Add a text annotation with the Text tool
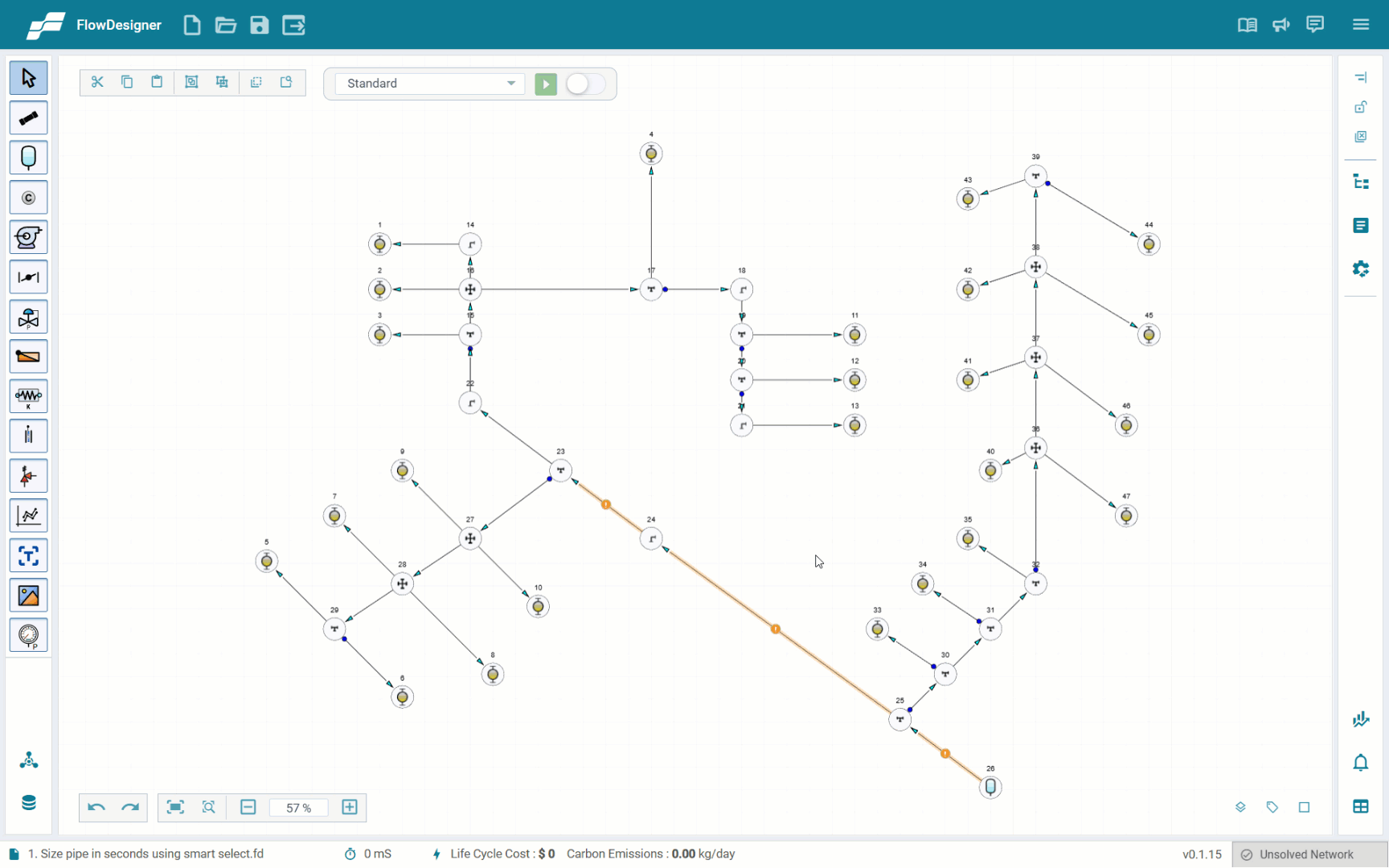1389x868 pixels. pos(28,555)
